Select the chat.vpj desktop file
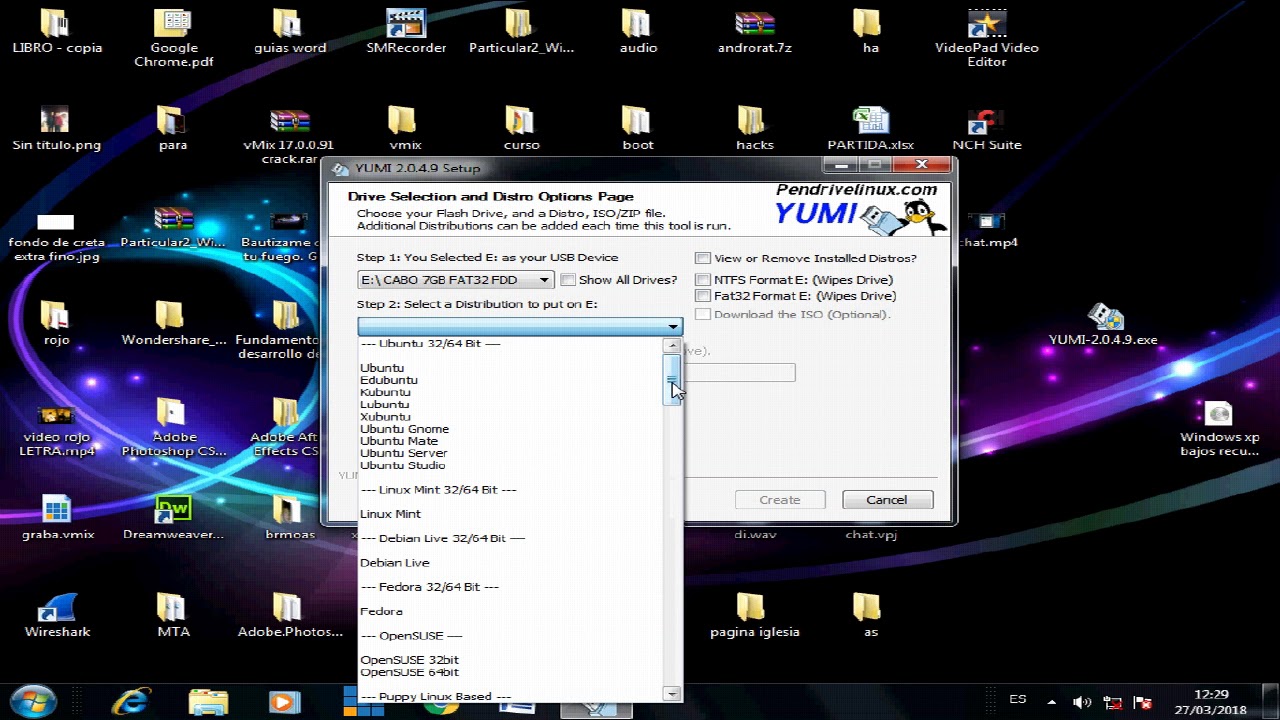This screenshot has width=1280, height=720. 871,533
